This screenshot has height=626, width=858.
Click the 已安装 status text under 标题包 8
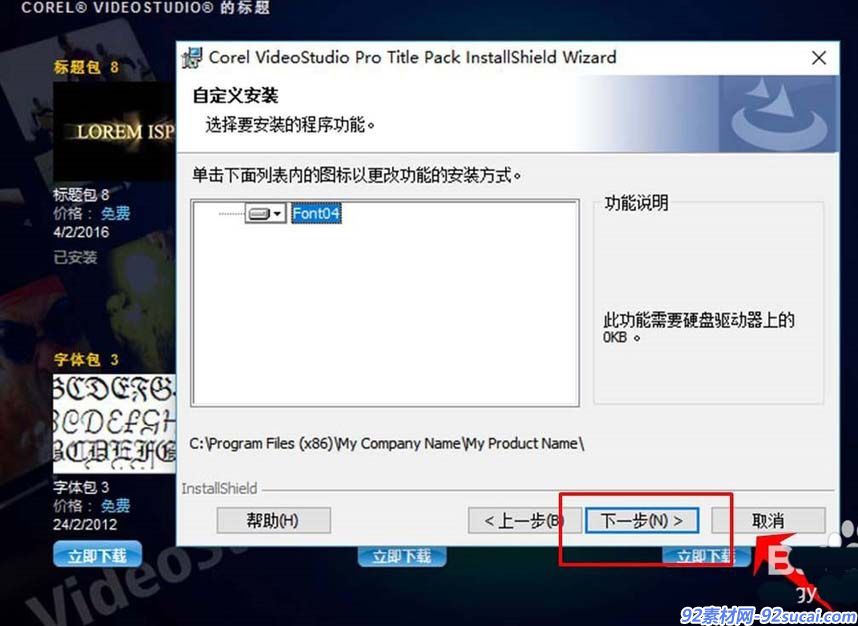76,257
